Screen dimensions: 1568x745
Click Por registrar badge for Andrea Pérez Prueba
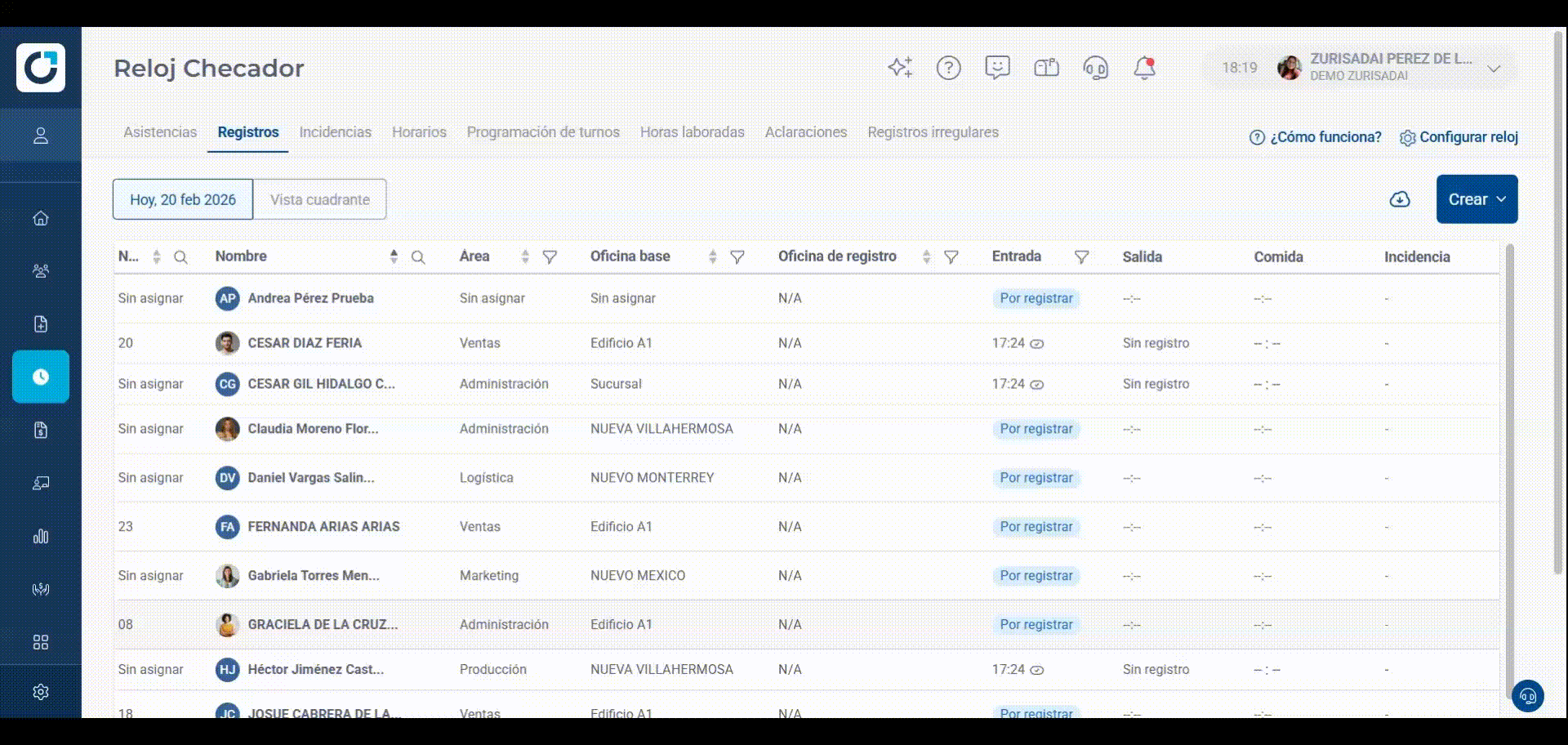pyautogui.click(x=1036, y=299)
